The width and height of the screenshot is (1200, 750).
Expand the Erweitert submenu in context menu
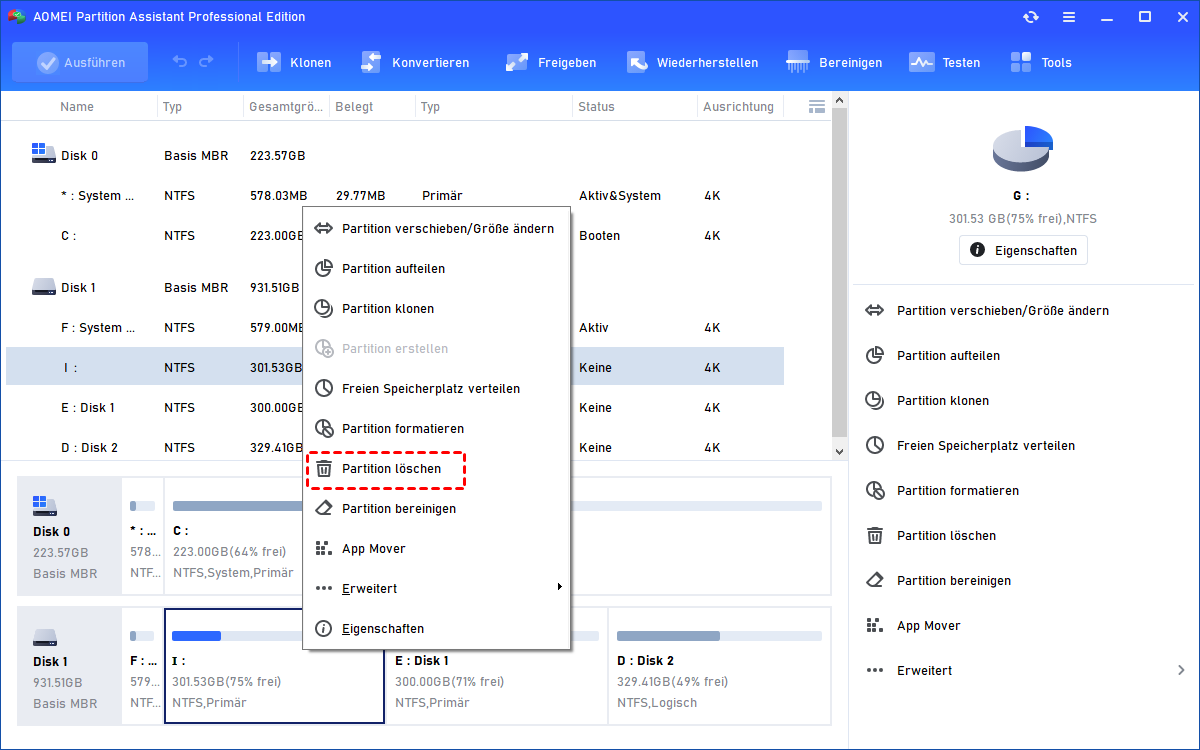tap(437, 588)
